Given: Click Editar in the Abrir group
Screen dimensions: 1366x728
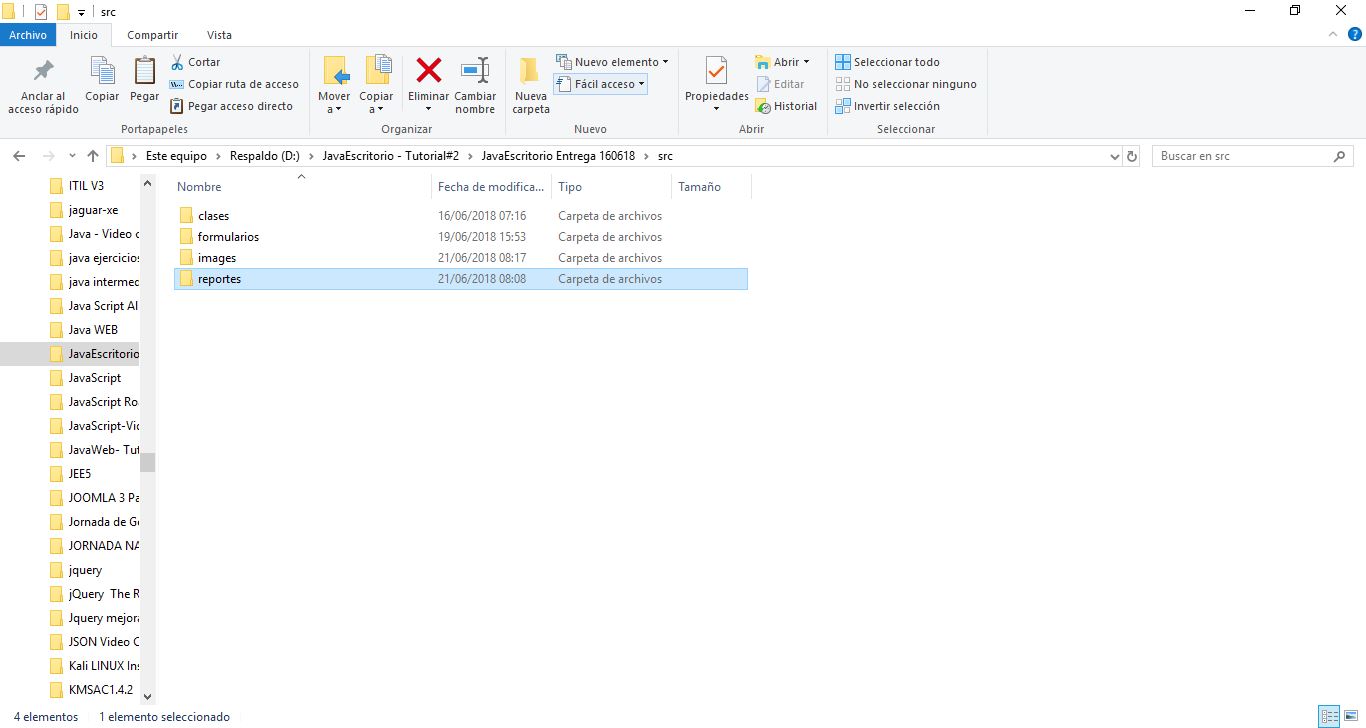Looking at the screenshot, I should [x=780, y=84].
